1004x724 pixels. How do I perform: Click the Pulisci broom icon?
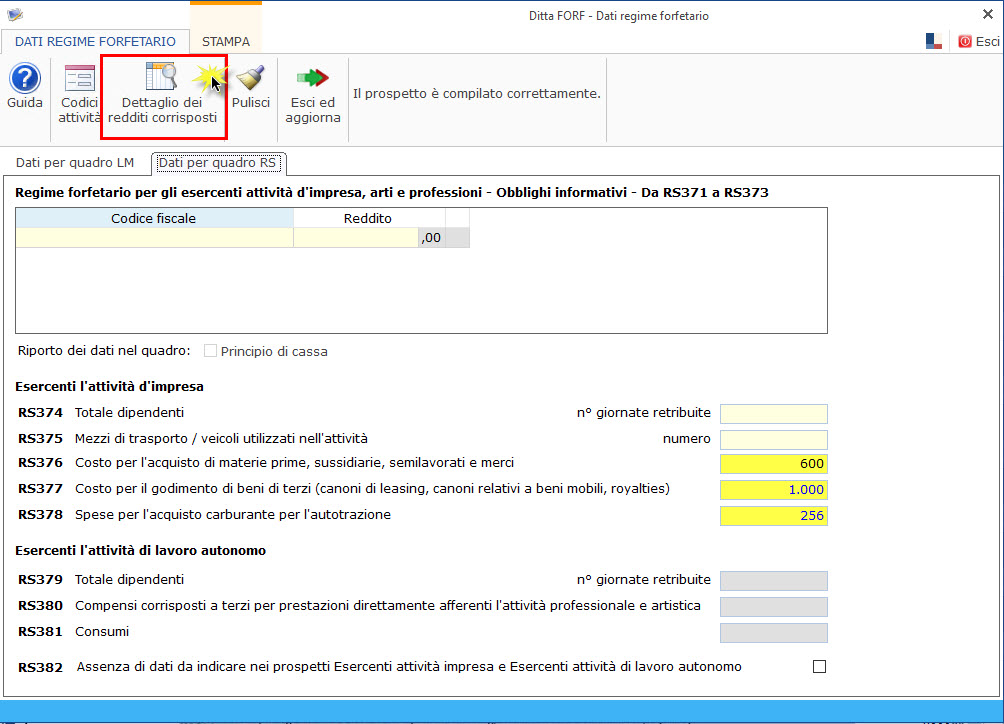click(x=251, y=80)
